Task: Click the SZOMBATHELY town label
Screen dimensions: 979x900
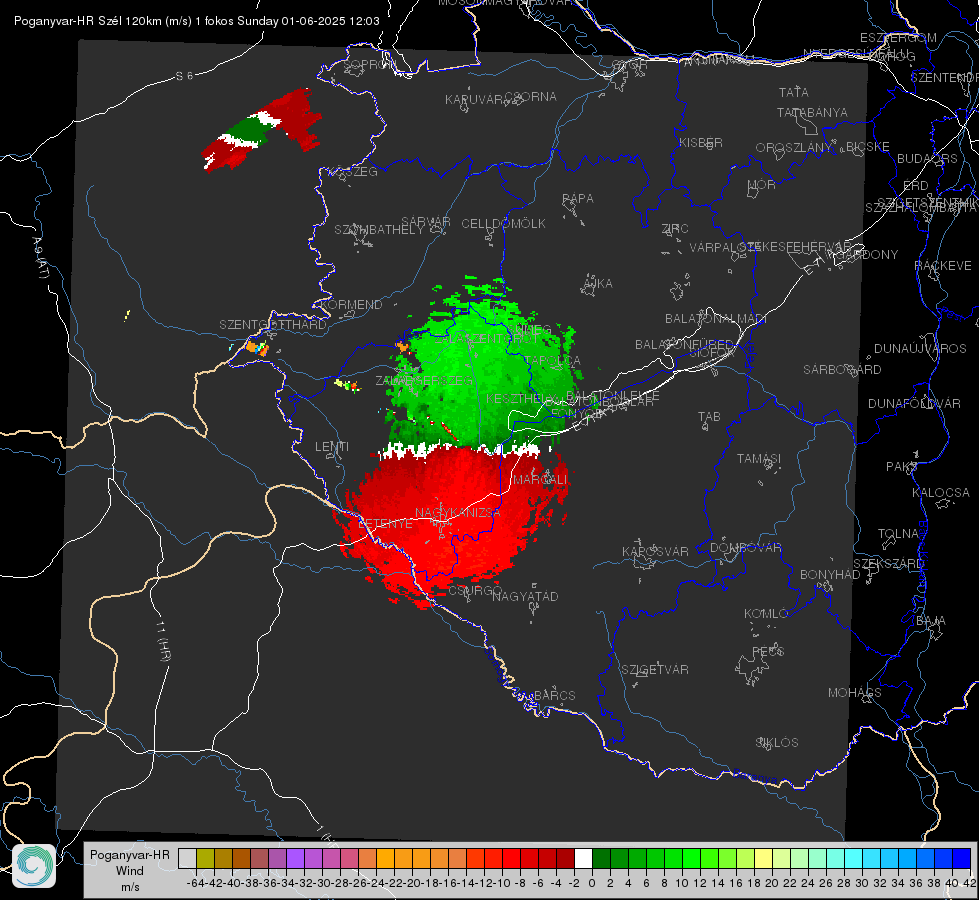Action: point(379,230)
